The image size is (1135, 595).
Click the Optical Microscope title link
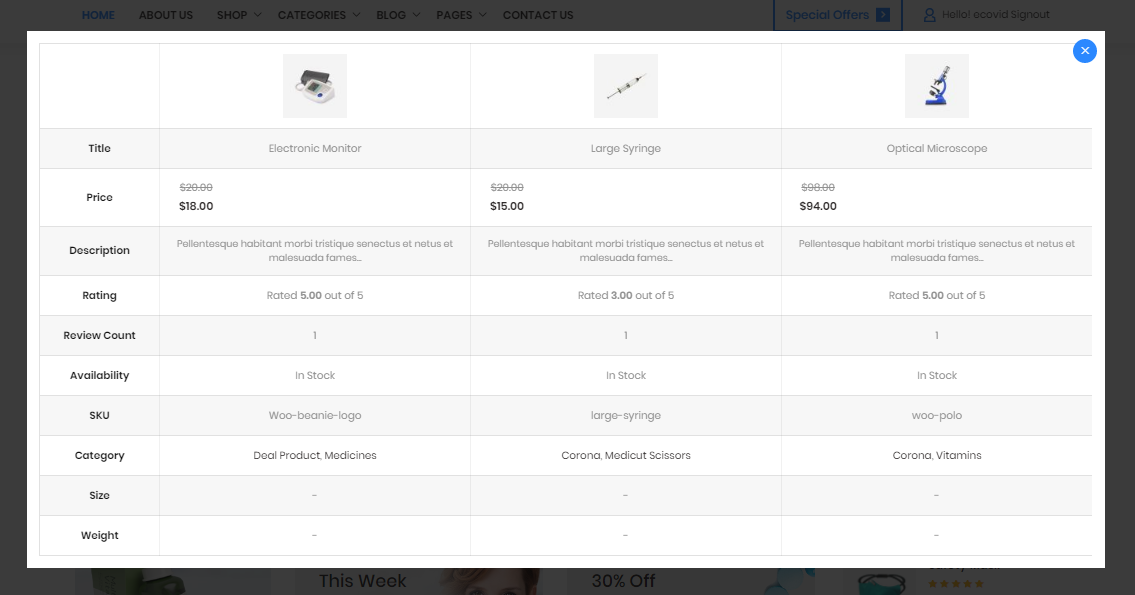coord(937,148)
